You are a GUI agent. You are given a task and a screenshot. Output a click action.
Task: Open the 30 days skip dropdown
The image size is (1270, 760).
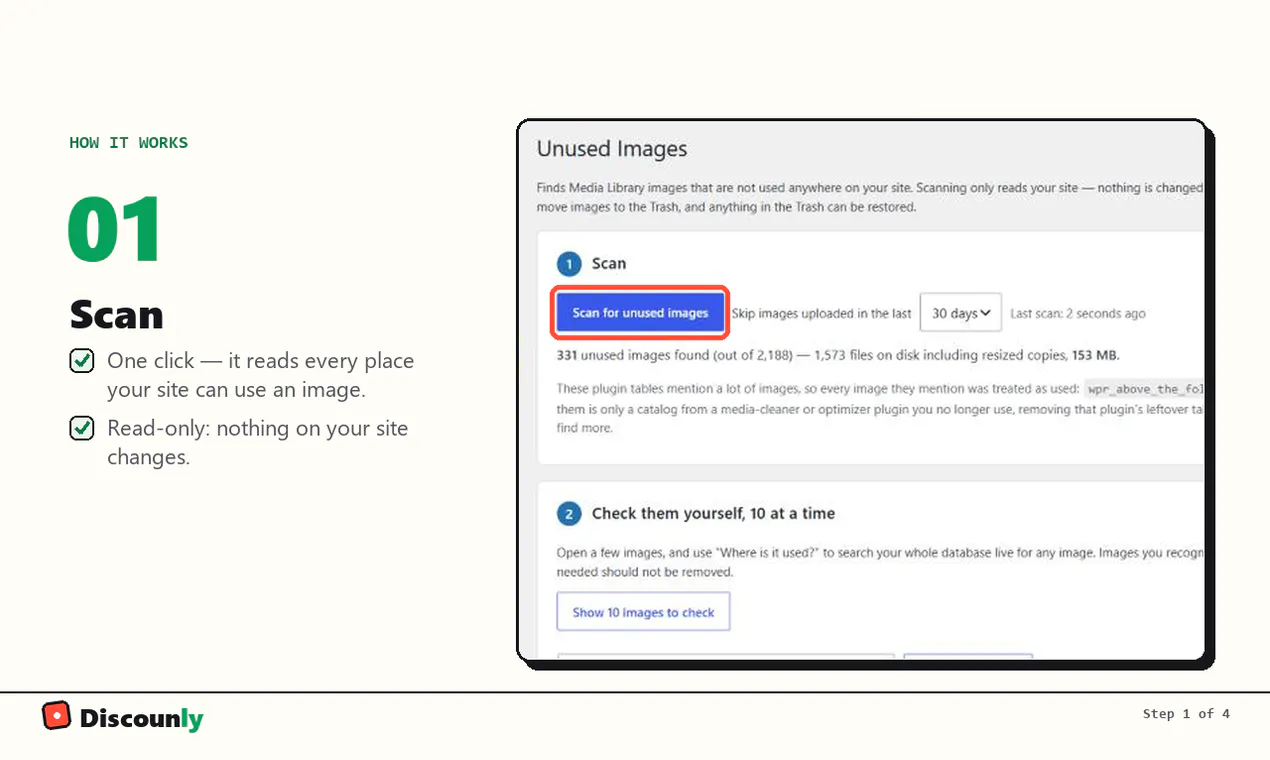point(960,313)
